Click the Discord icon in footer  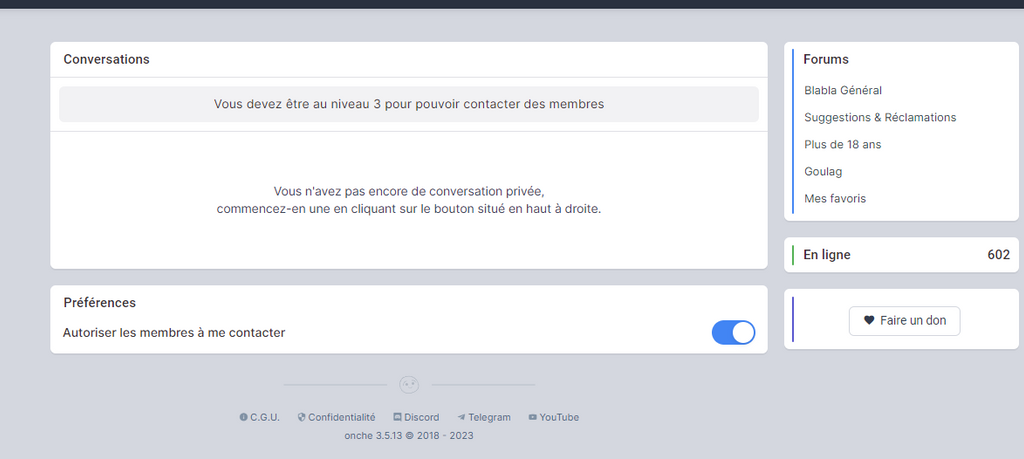click(x=397, y=417)
